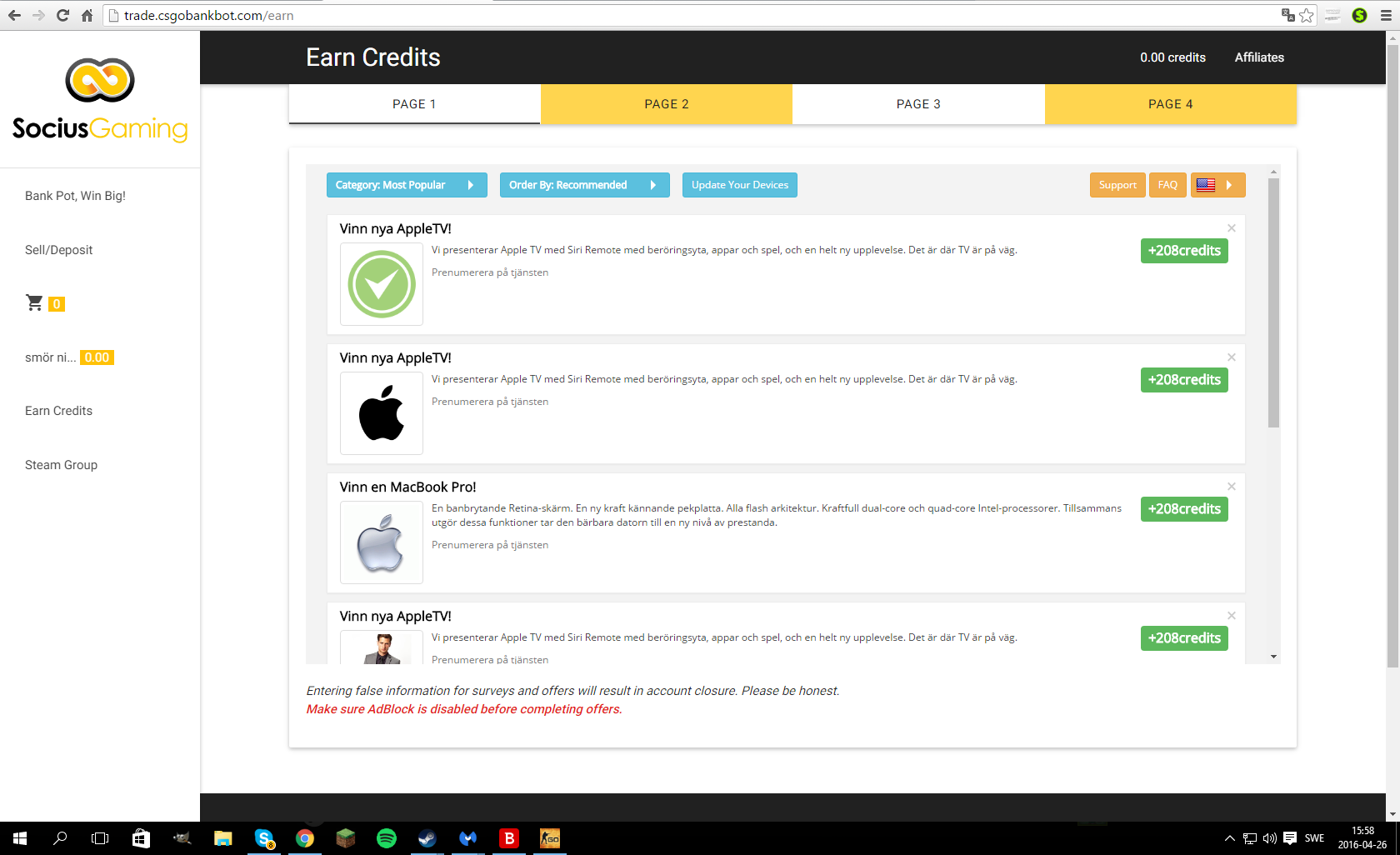The image size is (1400, 855).
Task: Open Sell/Deposit in the sidebar
Action: coord(58,250)
